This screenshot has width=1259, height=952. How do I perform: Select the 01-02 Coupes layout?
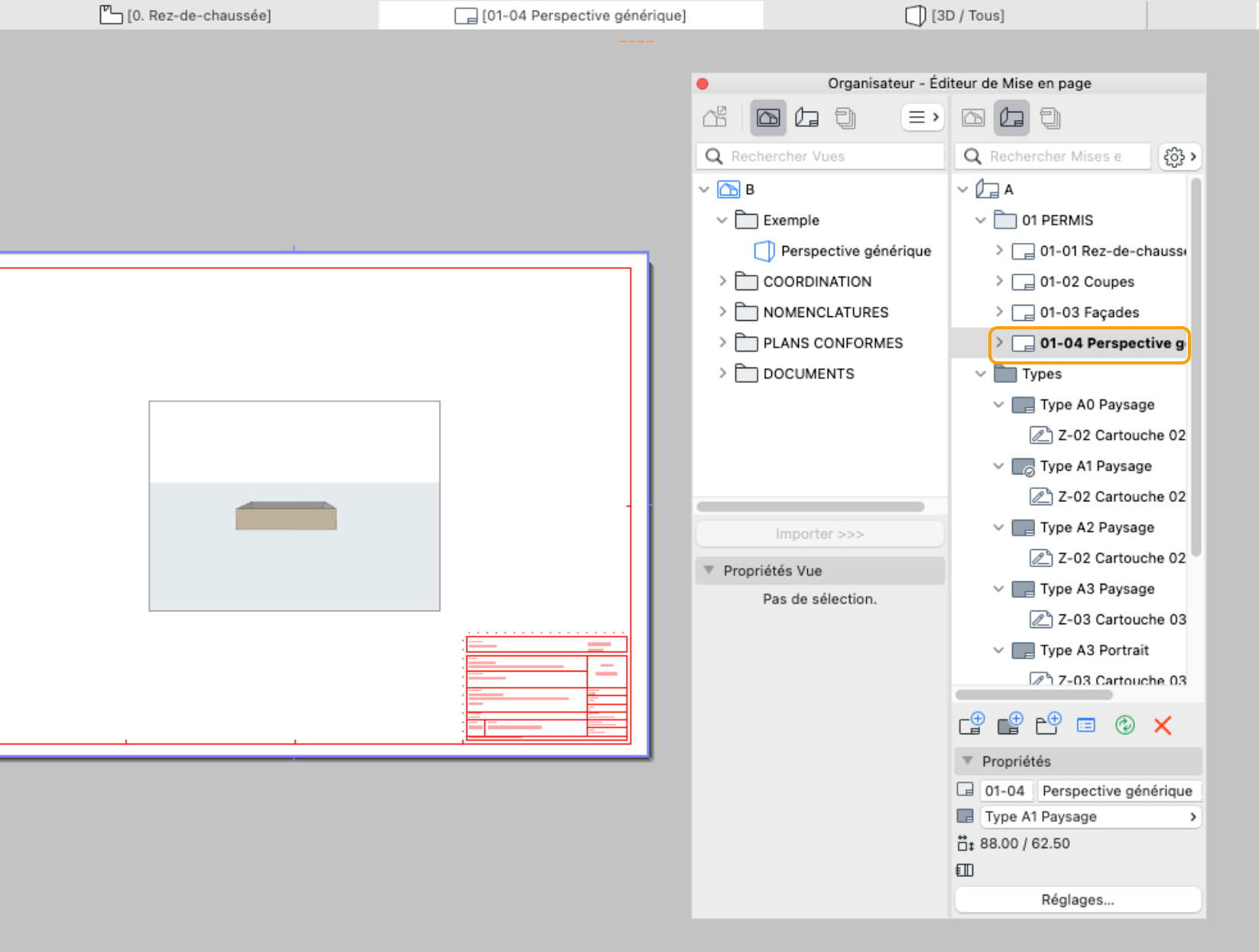1073,282
